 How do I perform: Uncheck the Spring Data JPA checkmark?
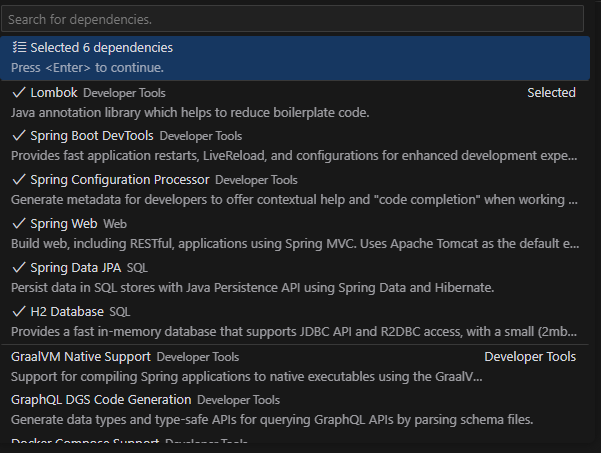click(19, 268)
